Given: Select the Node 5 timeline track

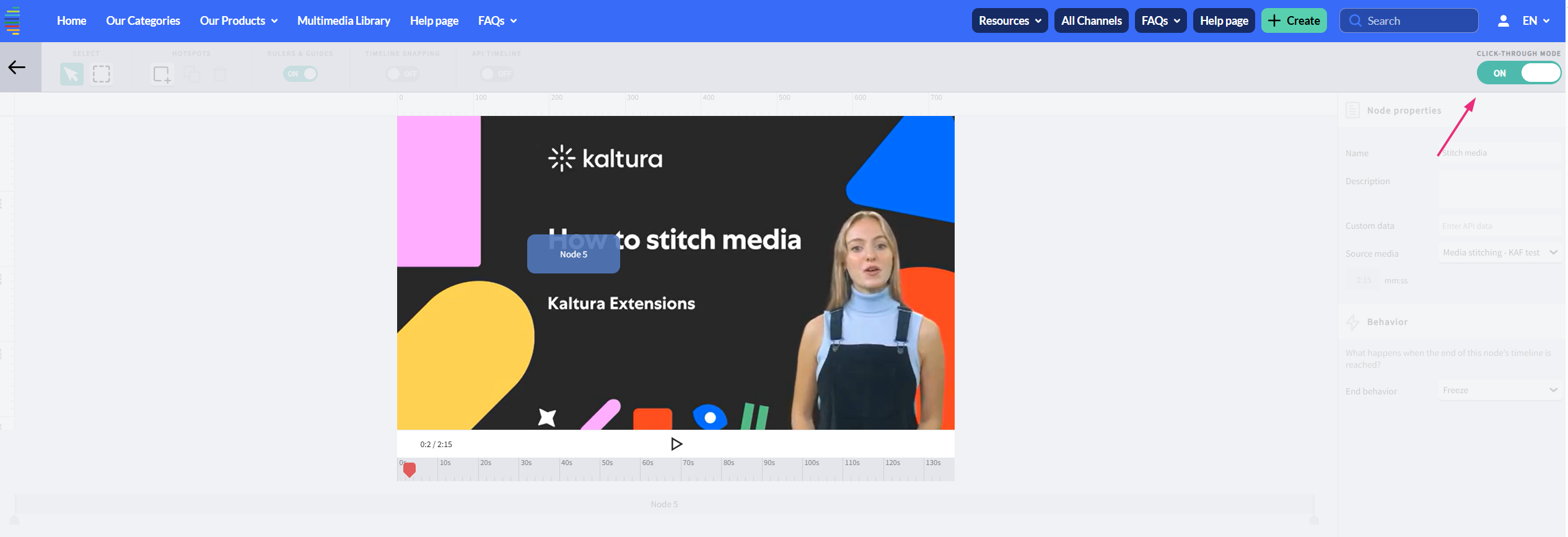Looking at the screenshot, I should [x=664, y=504].
